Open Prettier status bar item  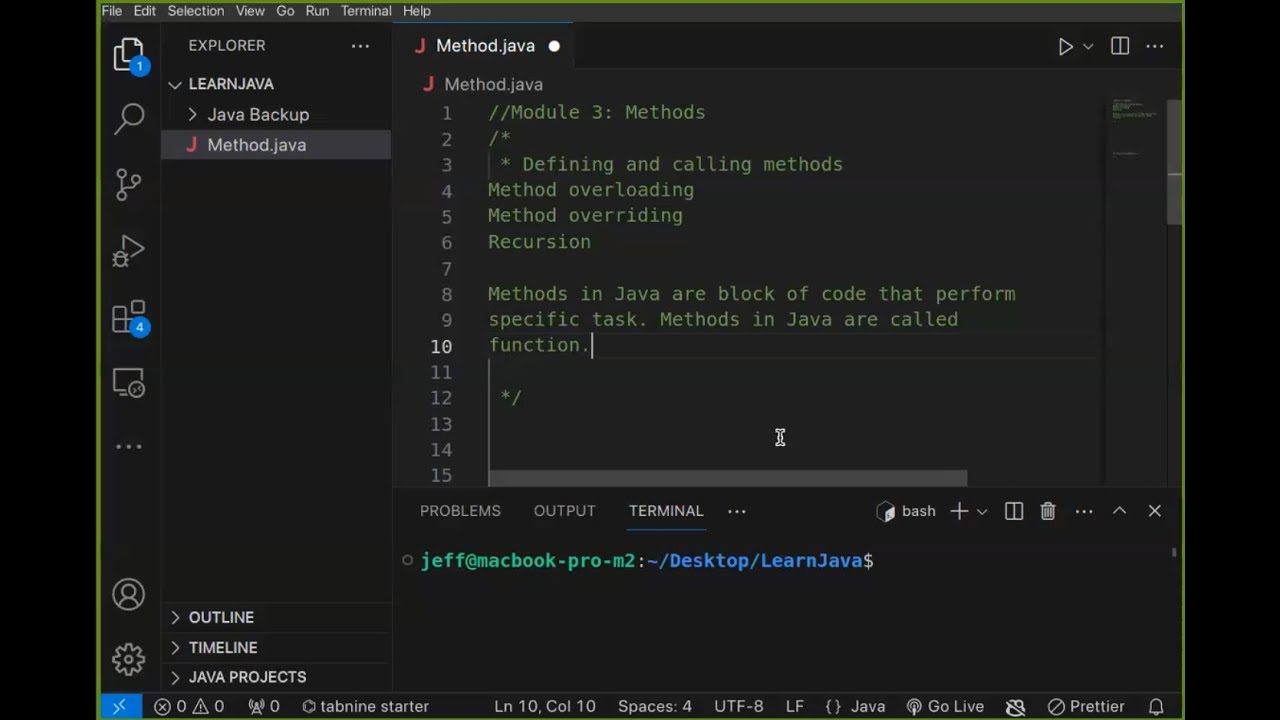click(x=1086, y=706)
